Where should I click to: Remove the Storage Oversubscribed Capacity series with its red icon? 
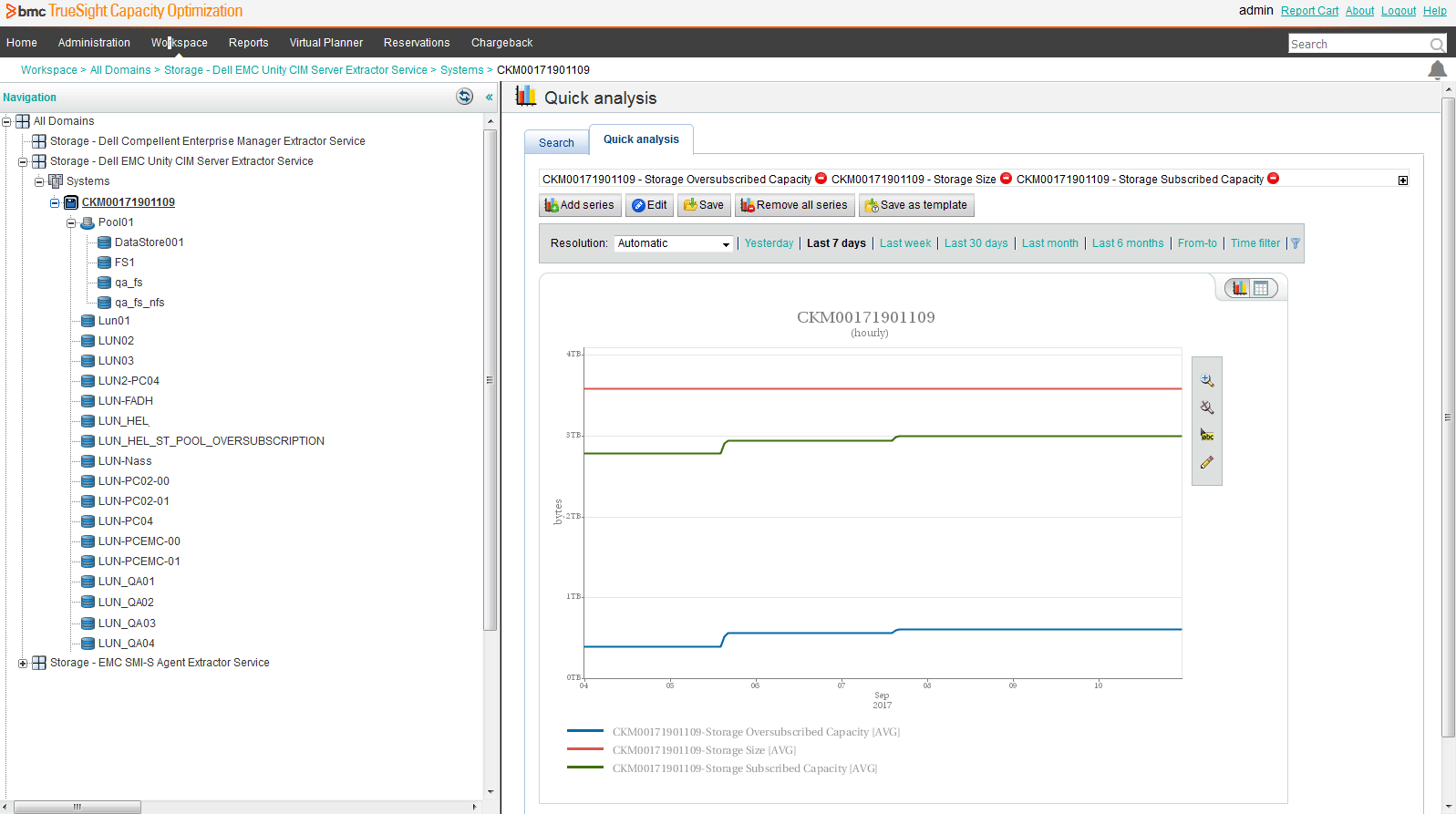click(821, 179)
